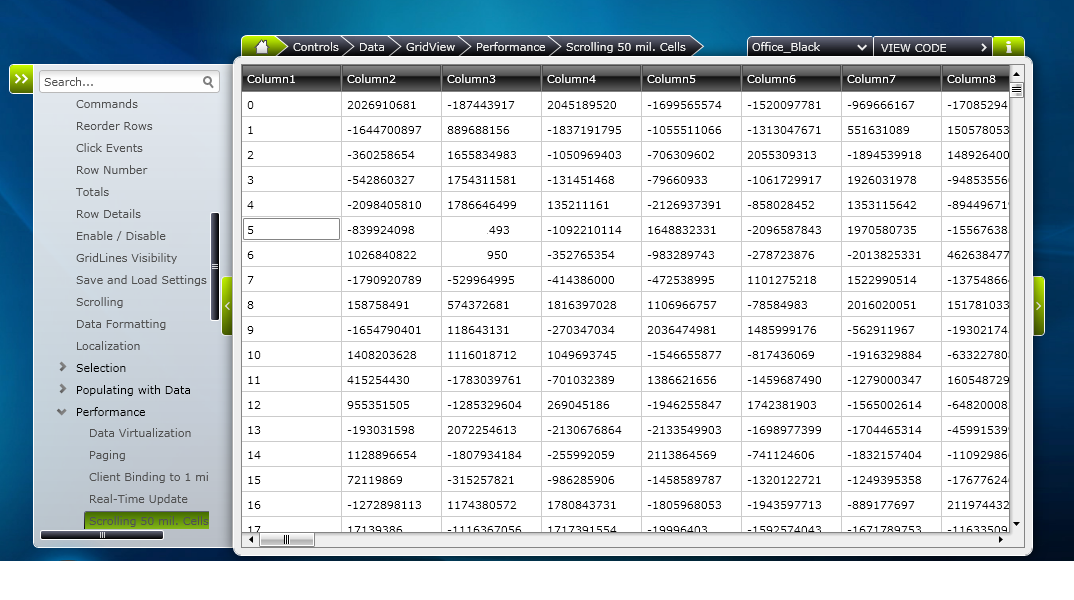Image resolution: width=1074 pixels, height=600 pixels.
Task: Click the left green navigation arrow
Action: (227, 306)
